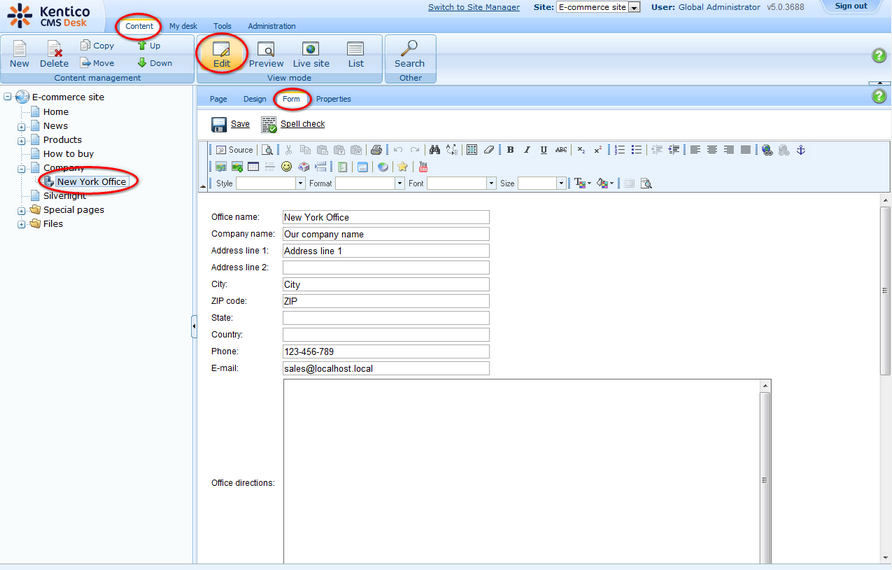This screenshot has height=570, width=892.
Task: Open the Administration tab
Action: pyautogui.click(x=271, y=26)
